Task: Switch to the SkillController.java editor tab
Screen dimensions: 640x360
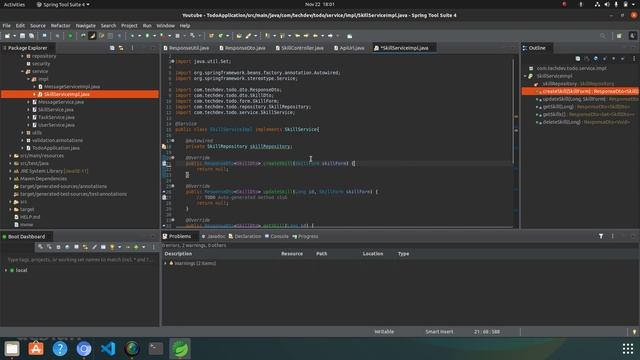Action: (x=299, y=48)
